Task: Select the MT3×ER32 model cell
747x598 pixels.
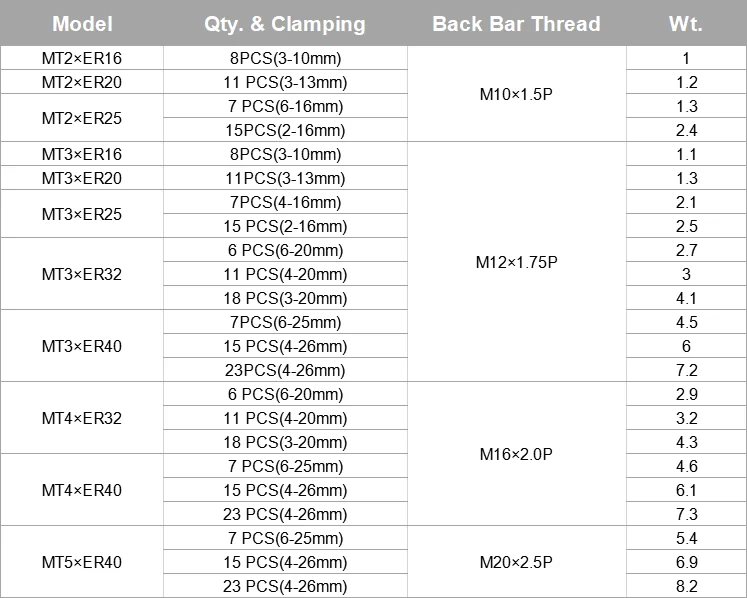Action: [x=82, y=274]
